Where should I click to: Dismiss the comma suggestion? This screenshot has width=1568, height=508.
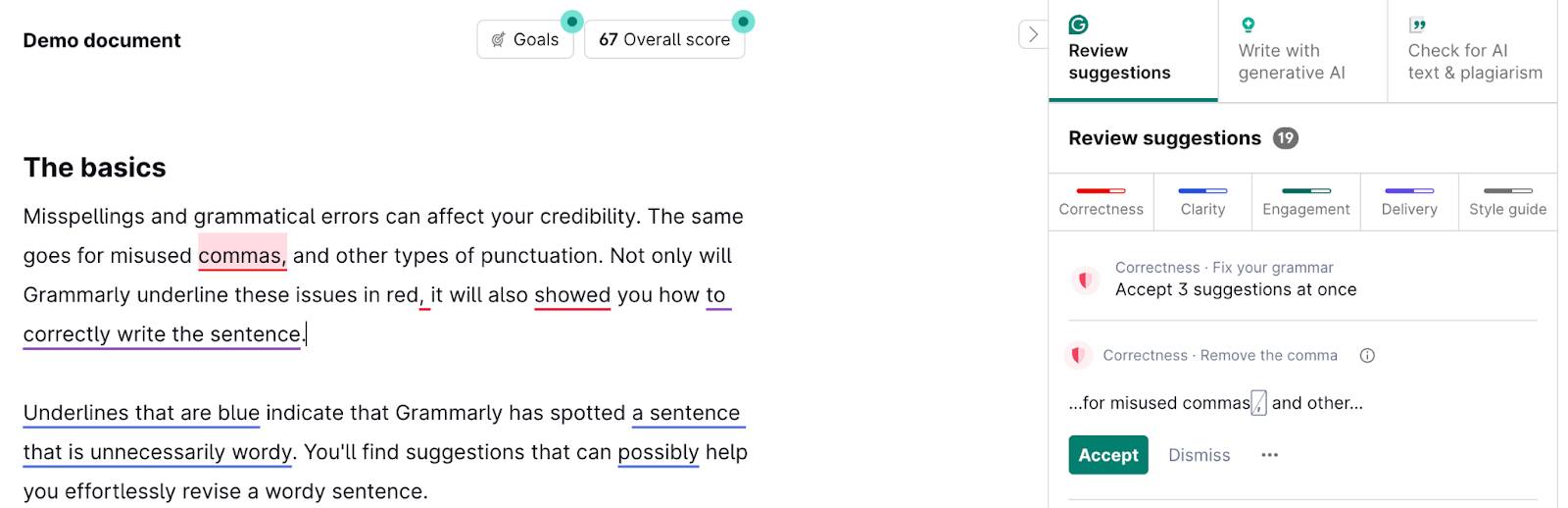[1199, 455]
